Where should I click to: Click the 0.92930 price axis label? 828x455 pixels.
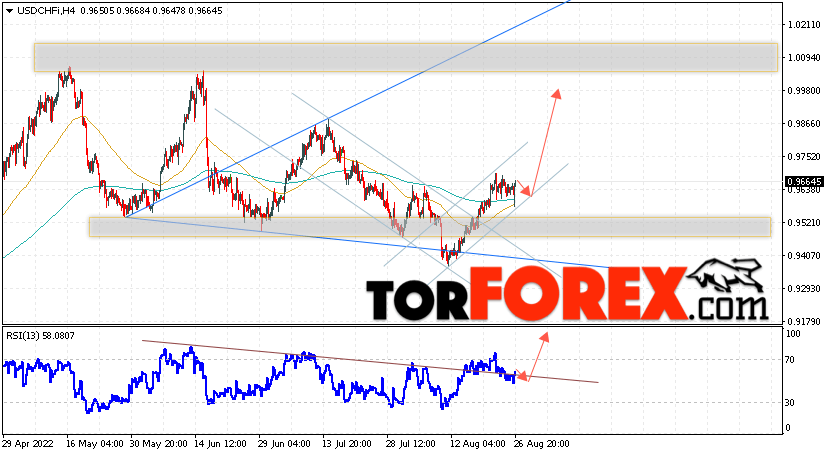pyautogui.click(x=804, y=289)
